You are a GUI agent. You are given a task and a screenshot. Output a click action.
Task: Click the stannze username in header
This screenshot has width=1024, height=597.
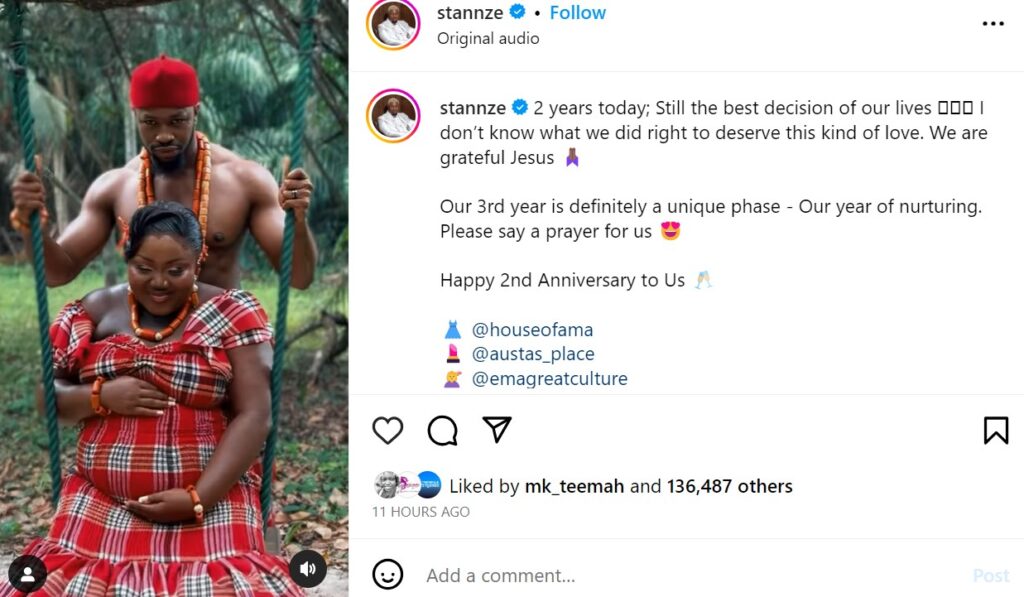470,13
